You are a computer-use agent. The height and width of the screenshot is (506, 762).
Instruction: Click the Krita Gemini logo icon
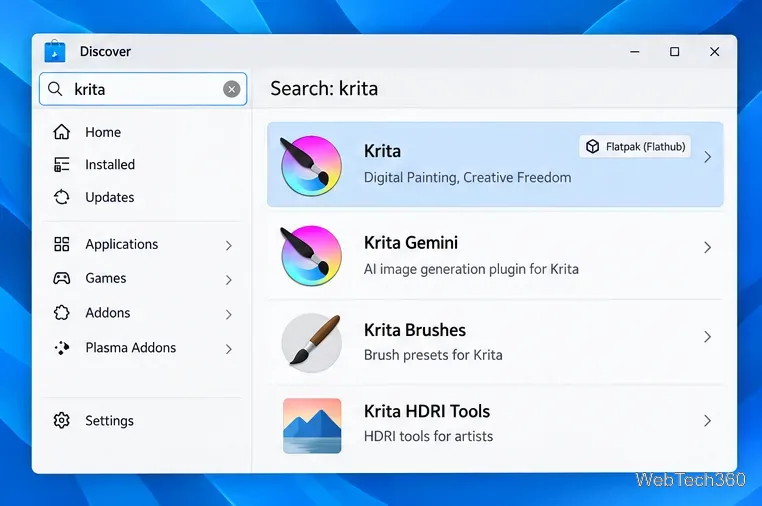[311, 255]
